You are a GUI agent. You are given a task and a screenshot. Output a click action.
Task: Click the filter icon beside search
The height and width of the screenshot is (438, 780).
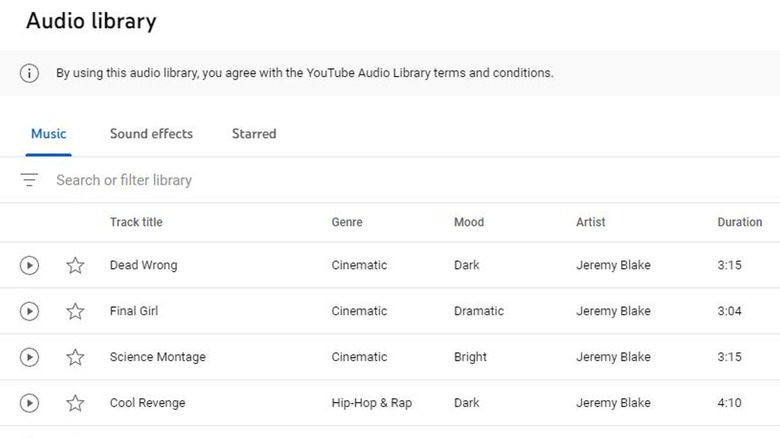click(30, 180)
